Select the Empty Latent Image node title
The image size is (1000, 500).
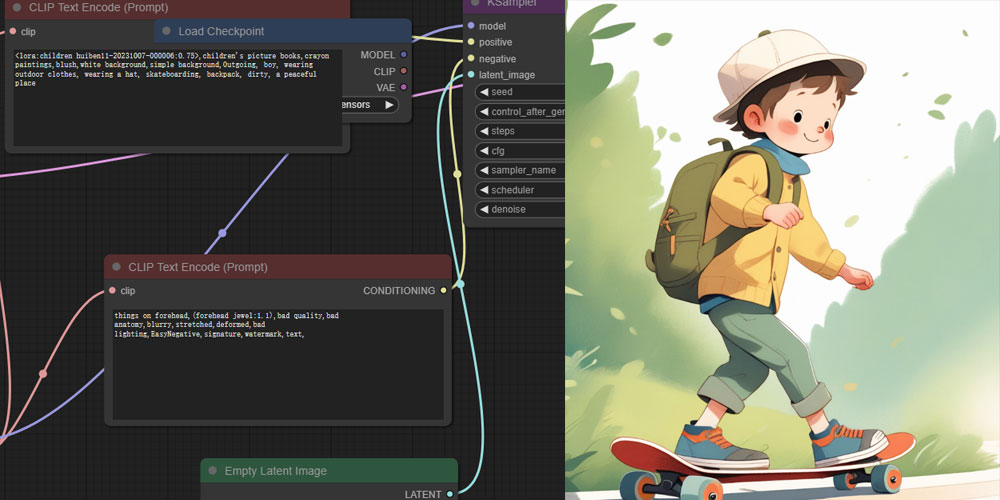(x=276, y=471)
